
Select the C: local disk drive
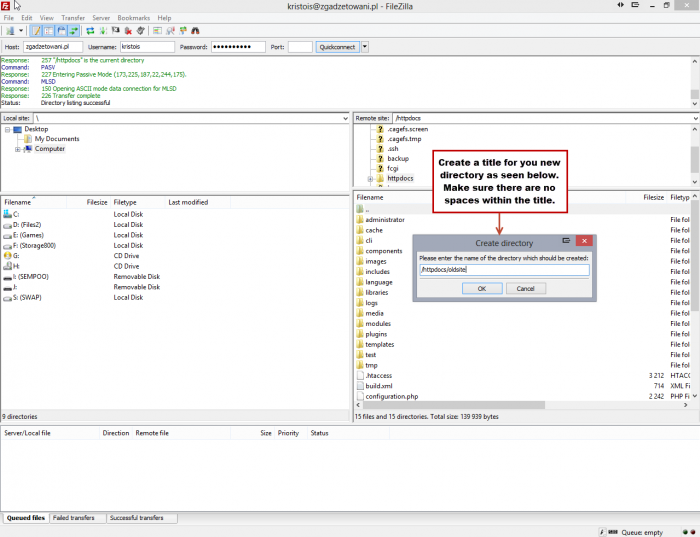(x=16, y=214)
